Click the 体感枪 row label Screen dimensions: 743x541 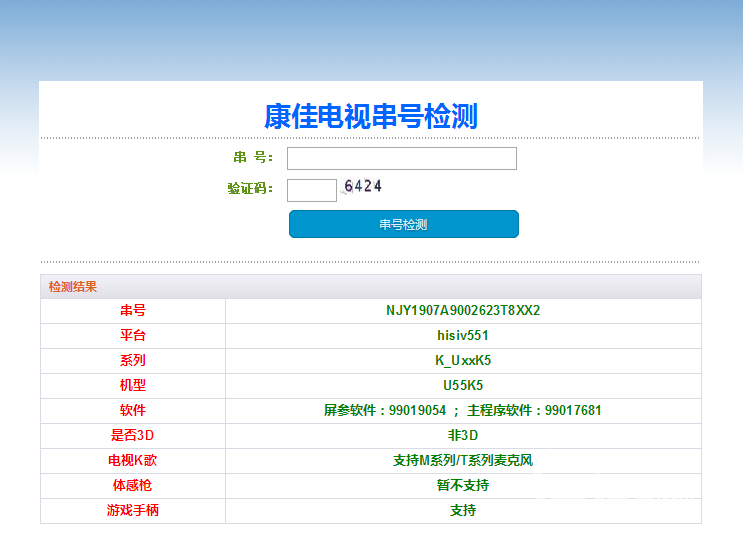(x=133, y=485)
